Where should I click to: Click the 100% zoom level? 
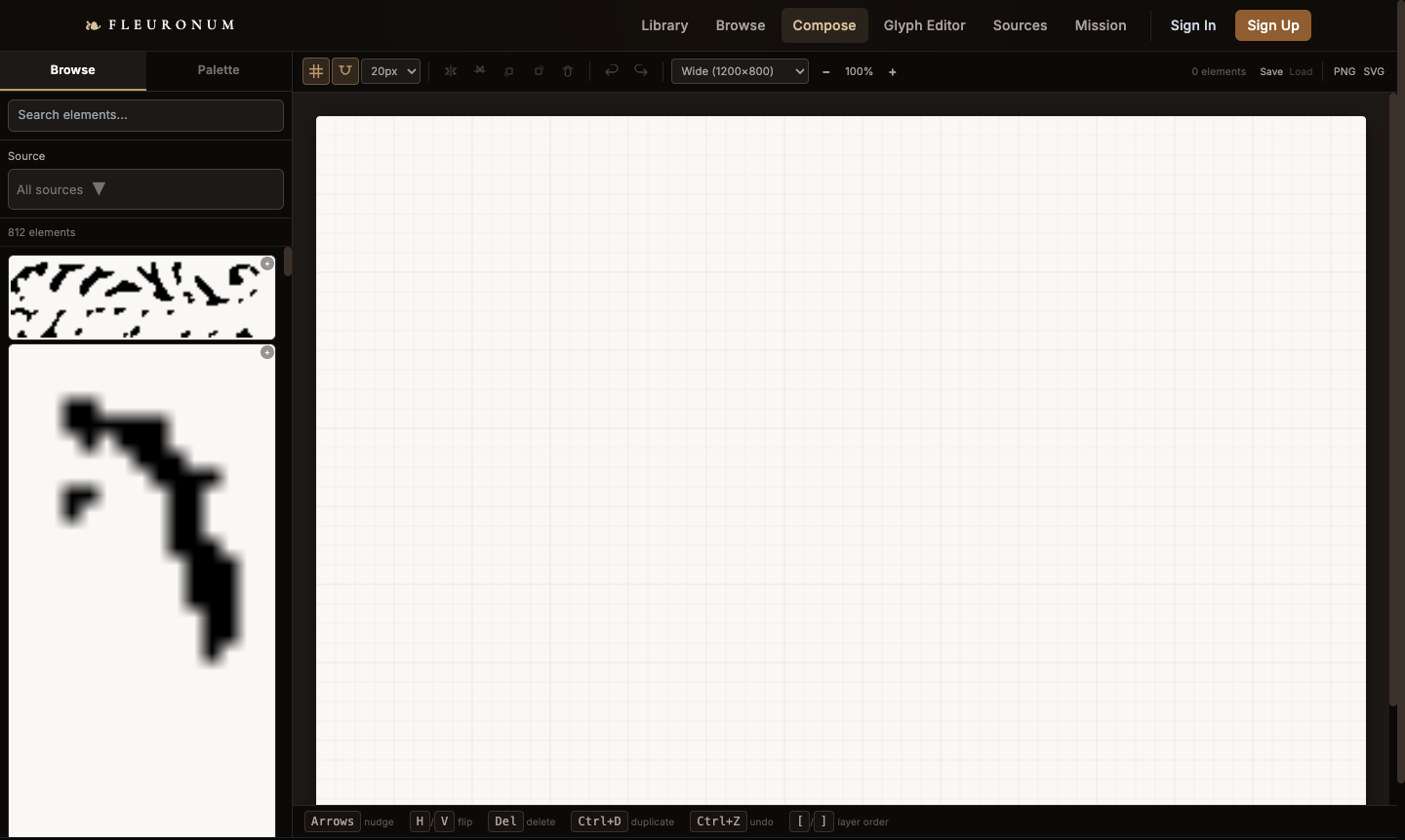(x=859, y=72)
